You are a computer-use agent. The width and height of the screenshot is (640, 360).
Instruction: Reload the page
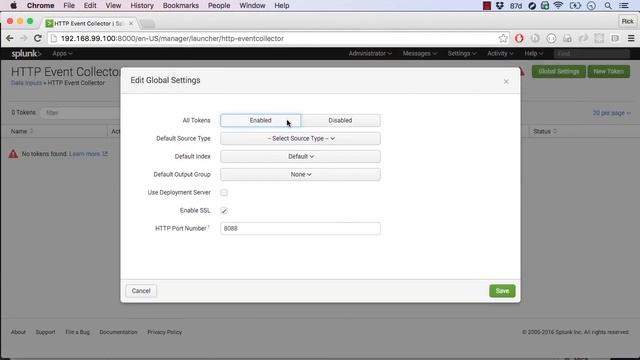pyautogui.click(x=38, y=38)
